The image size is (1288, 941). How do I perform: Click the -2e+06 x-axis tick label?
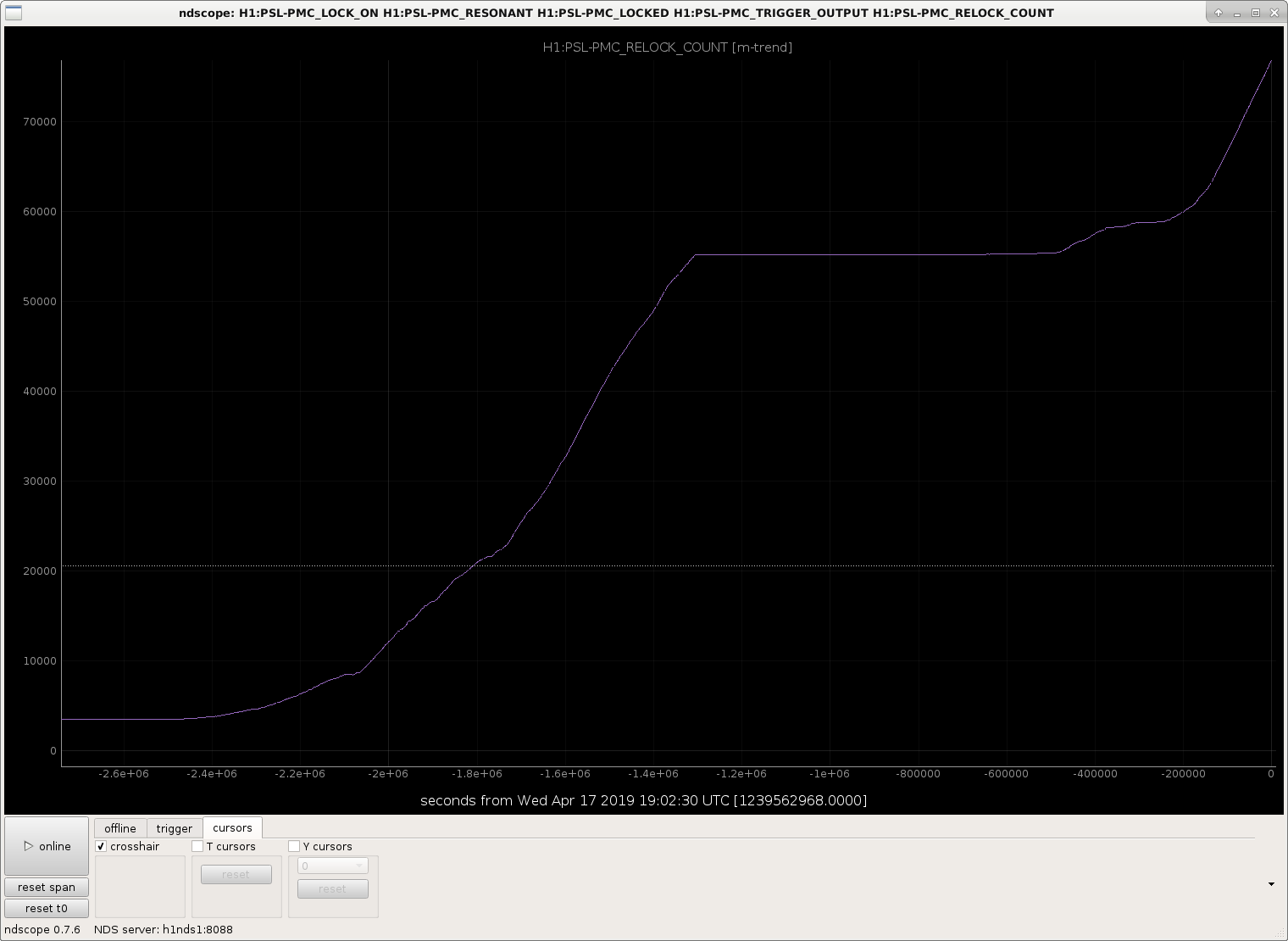tap(389, 773)
